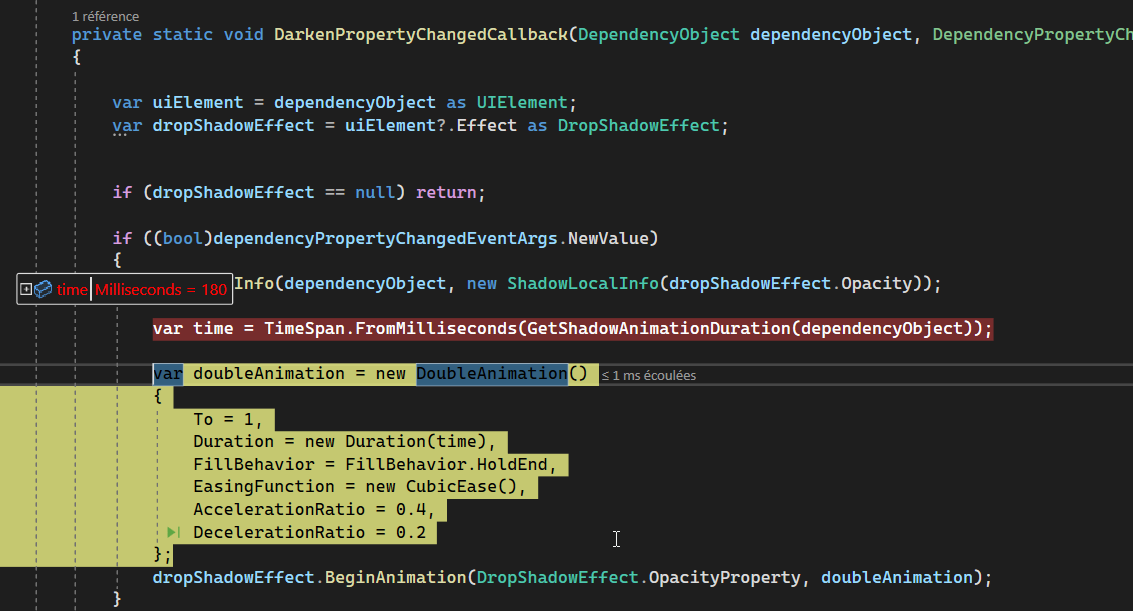This screenshot has height=611, width=1133.
Task: Click 'bool' cast keyword
Action: [x=182, y=238]
